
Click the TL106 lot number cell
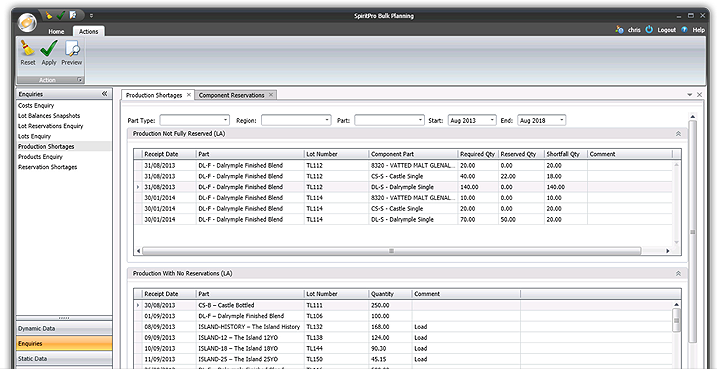[337, 316]
